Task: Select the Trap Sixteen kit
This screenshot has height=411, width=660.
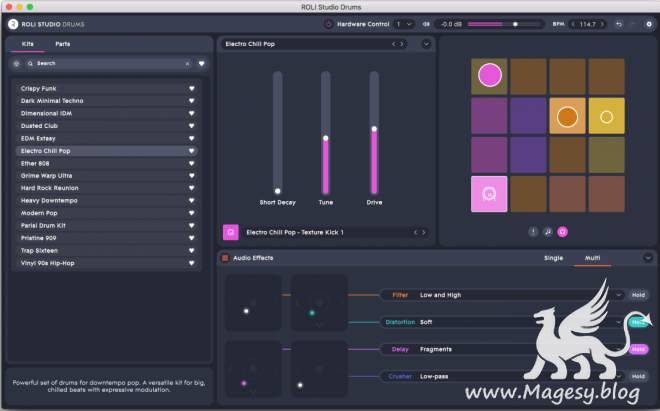Action: [x=107, y=251]
